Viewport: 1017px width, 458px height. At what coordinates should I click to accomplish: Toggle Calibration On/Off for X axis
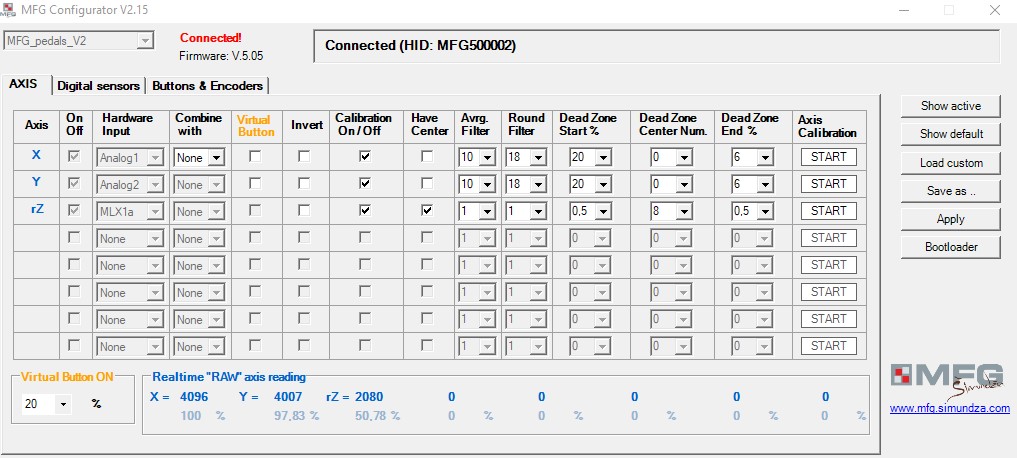(x=365, y=157)
